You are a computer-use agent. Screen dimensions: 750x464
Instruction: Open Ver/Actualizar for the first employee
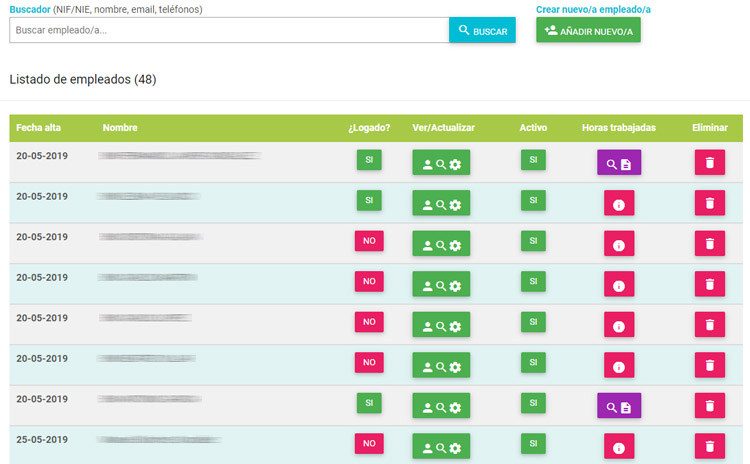pyautogui.click(x=441, y=164)
